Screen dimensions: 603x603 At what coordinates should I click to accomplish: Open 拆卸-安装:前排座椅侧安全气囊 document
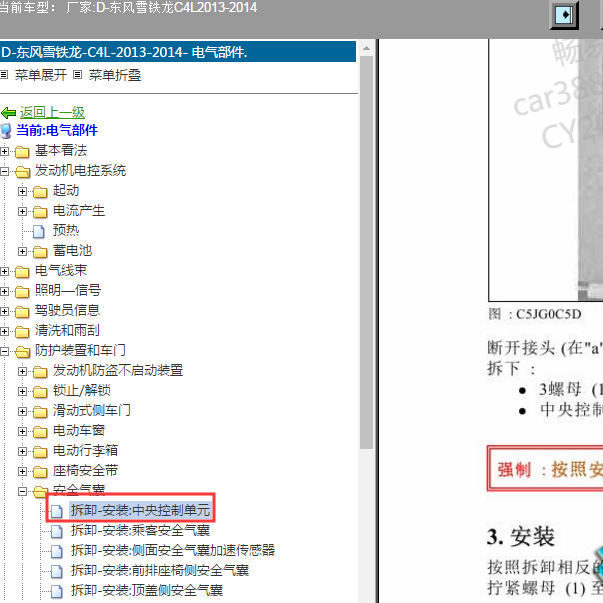click(x=160, y=570)
